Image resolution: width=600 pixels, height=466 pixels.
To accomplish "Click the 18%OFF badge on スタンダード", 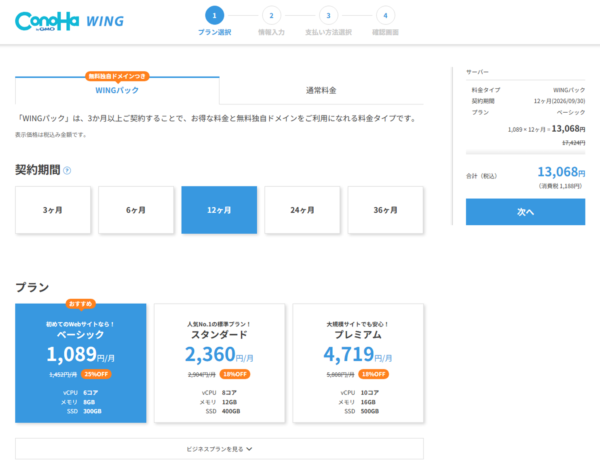I will pos(236,373).
